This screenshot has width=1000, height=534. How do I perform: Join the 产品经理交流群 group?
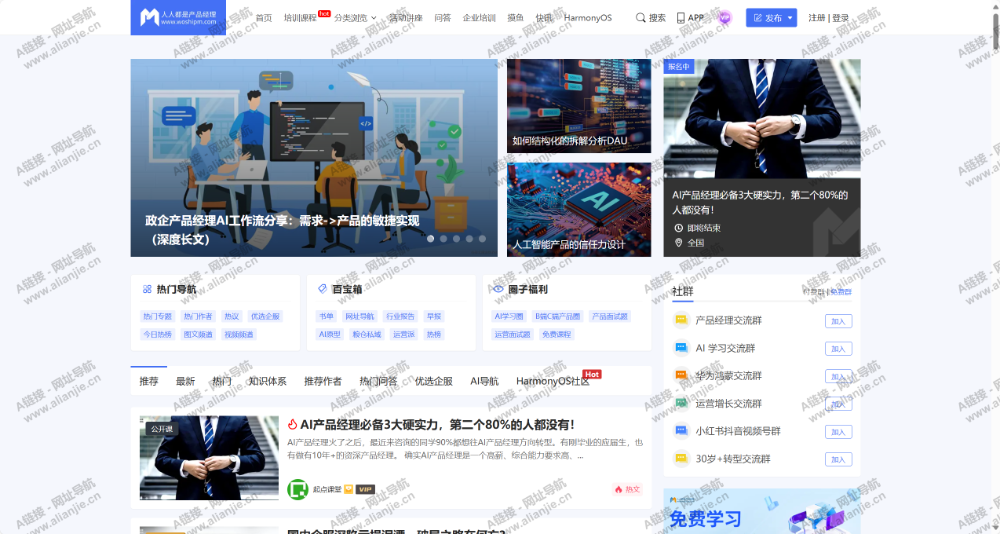point(838,321)
